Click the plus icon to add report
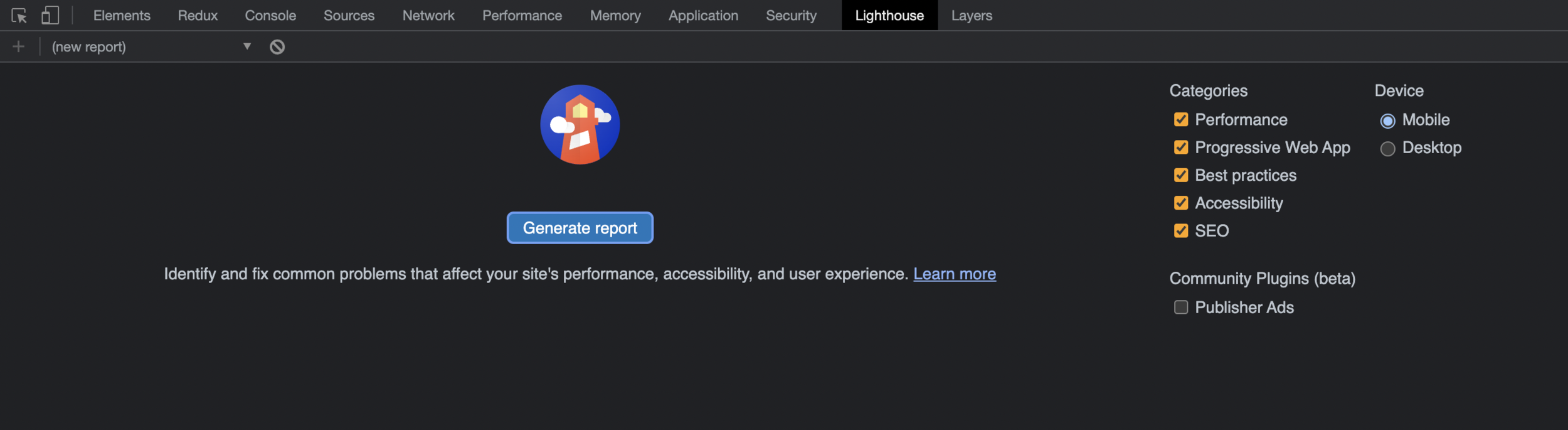 click(19, 46)
